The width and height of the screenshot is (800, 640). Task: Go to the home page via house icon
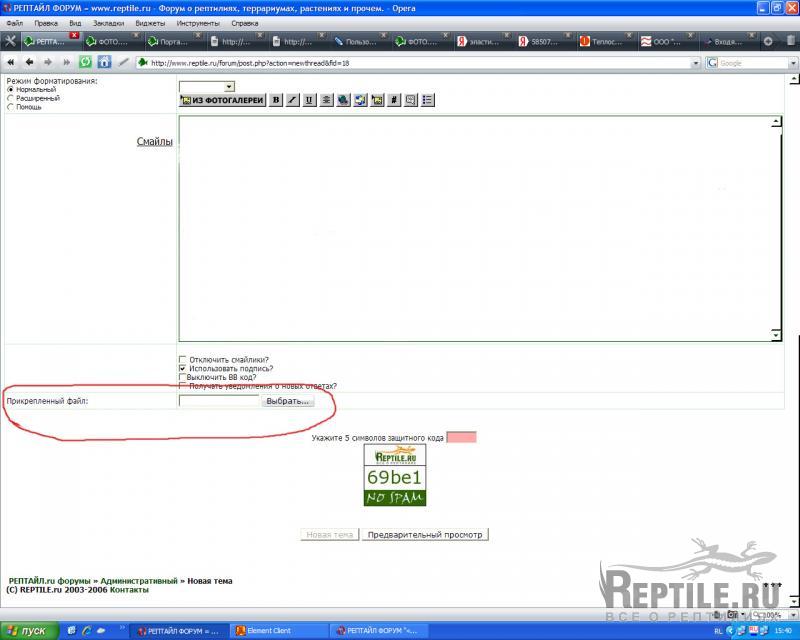104,62
